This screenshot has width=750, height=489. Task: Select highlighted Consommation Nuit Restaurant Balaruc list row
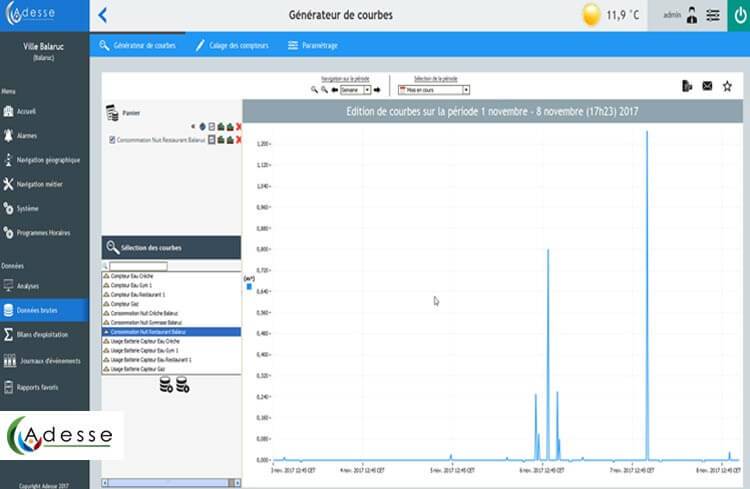coord(171,332)
